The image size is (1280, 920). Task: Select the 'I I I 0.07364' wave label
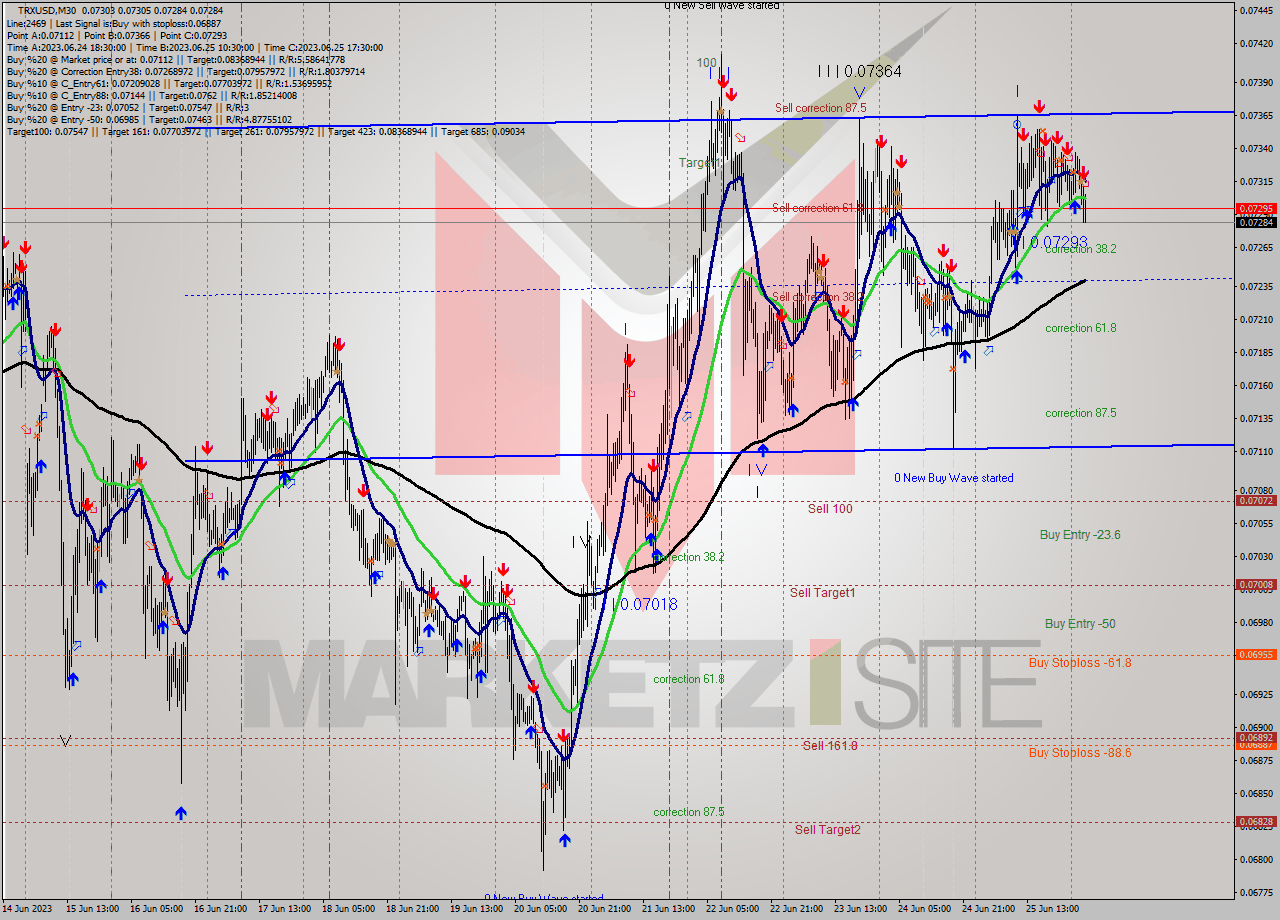pos(859,72)
